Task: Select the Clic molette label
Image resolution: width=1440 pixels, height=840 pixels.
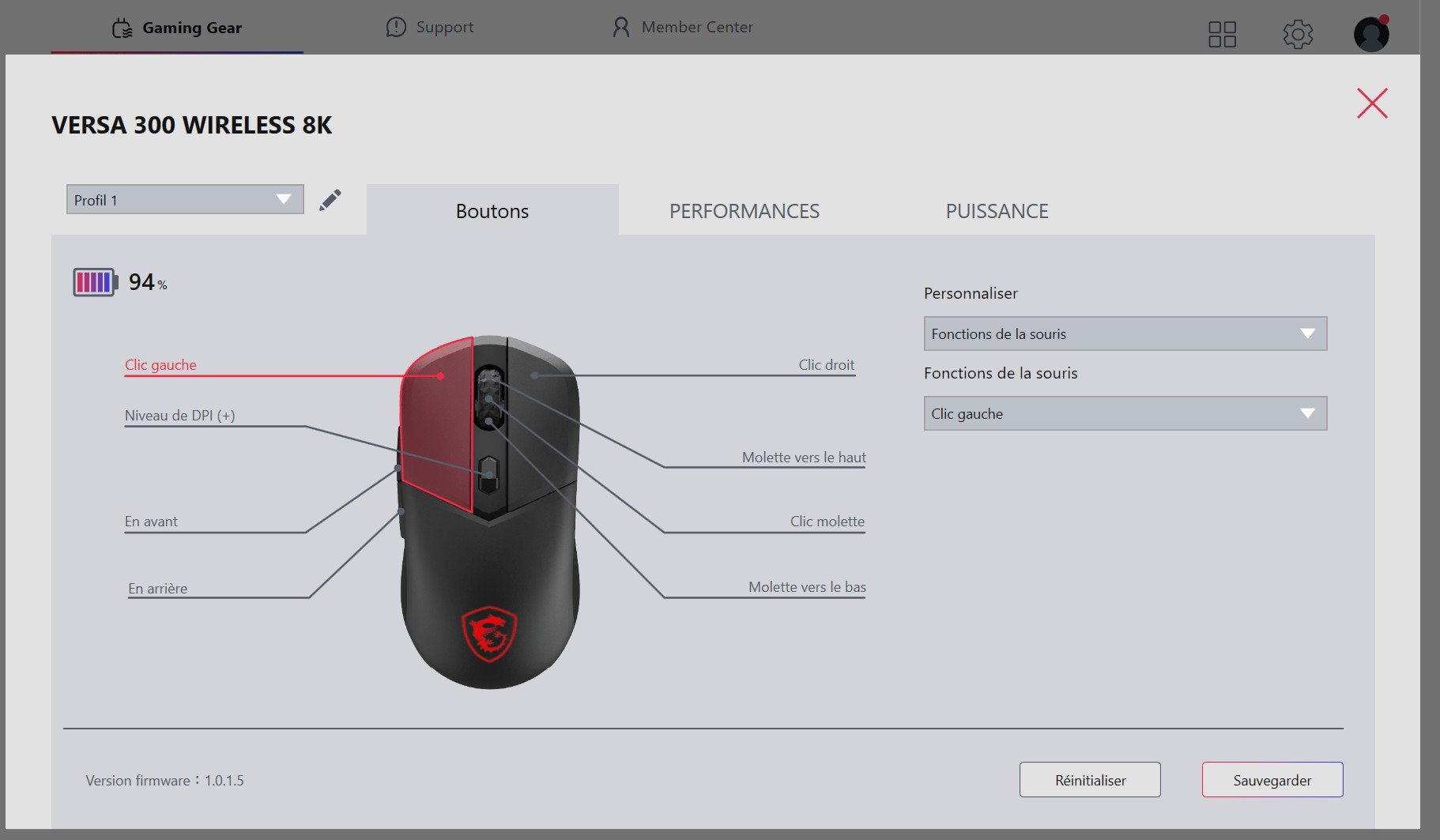Action: click(827, 522)
